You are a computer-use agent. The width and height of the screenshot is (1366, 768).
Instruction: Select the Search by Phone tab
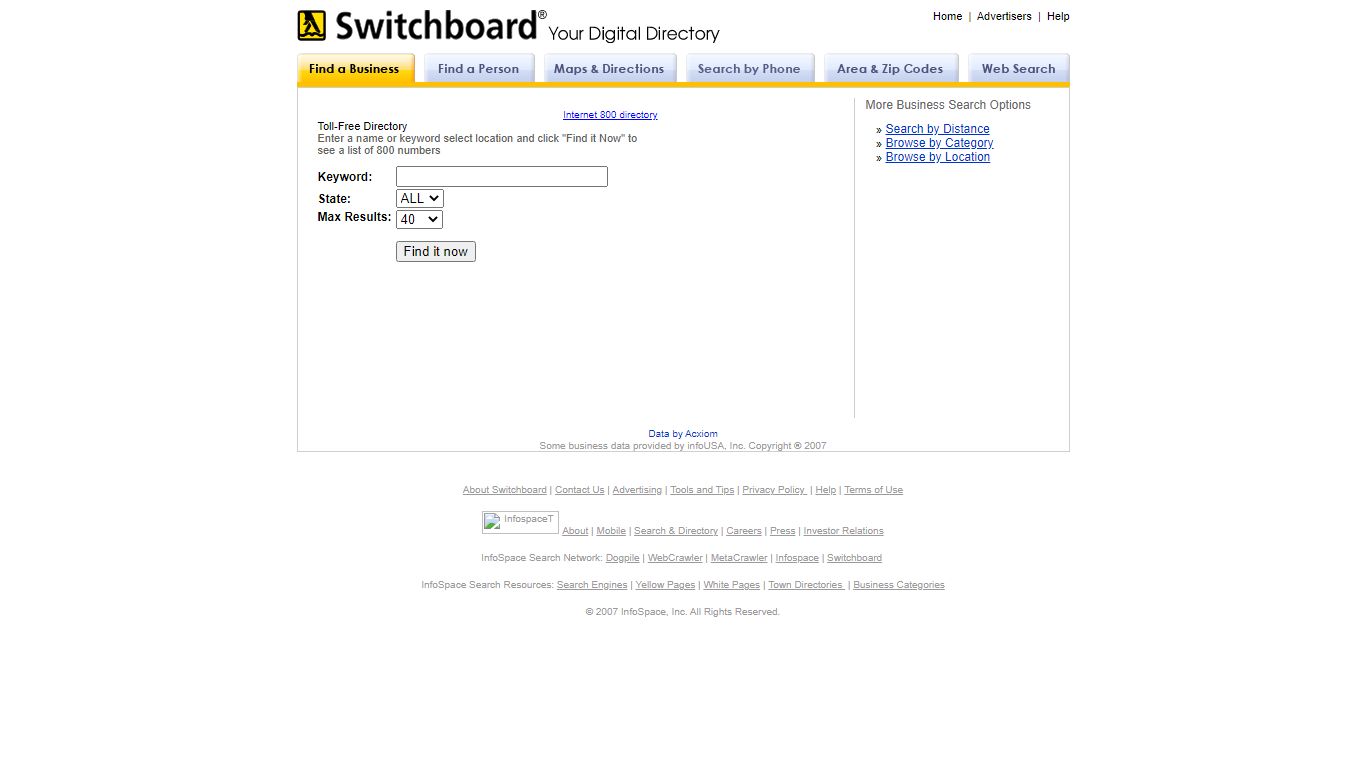749,68
